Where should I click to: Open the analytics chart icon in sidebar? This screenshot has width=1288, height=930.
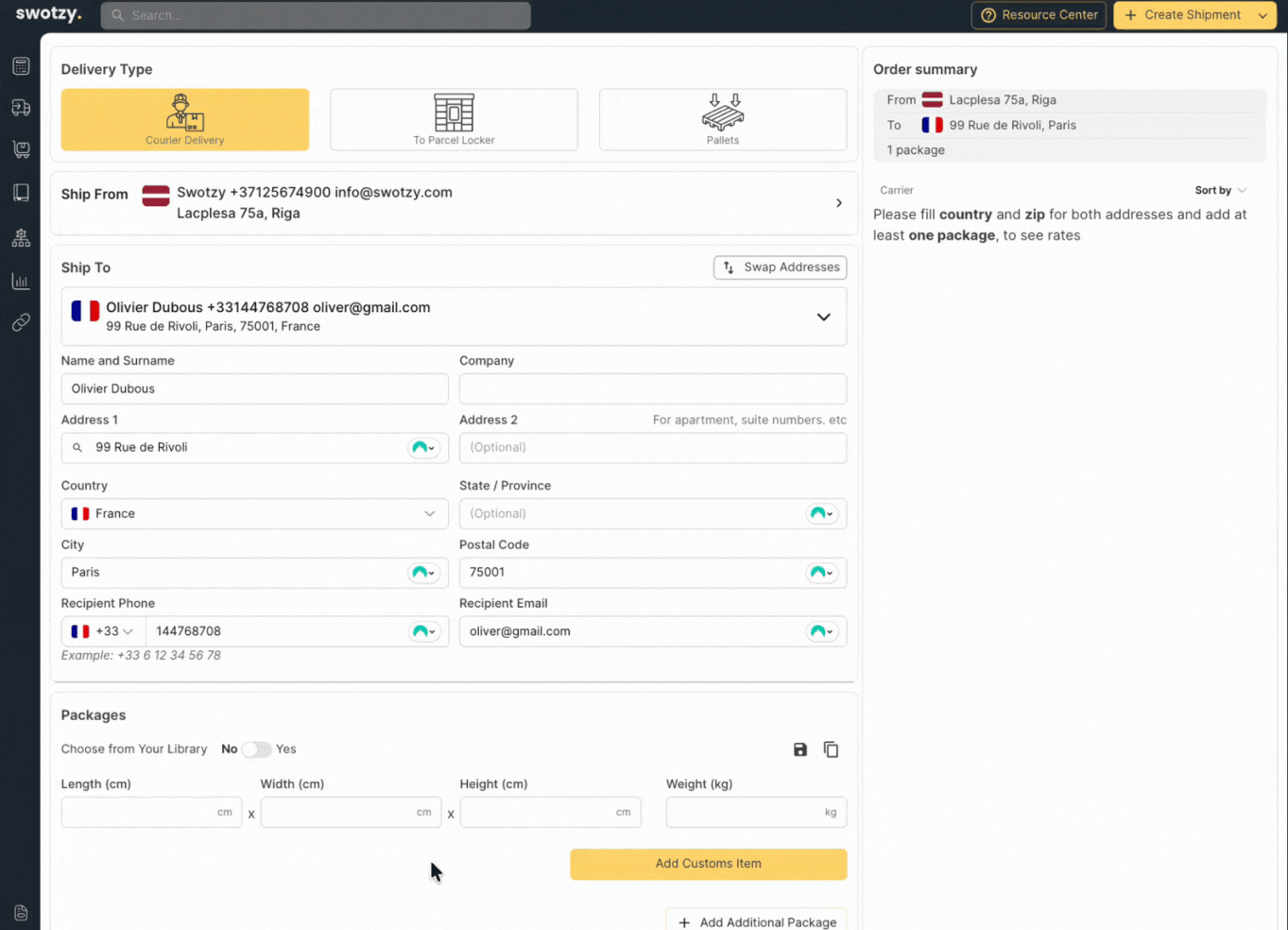tap(21, 280)
